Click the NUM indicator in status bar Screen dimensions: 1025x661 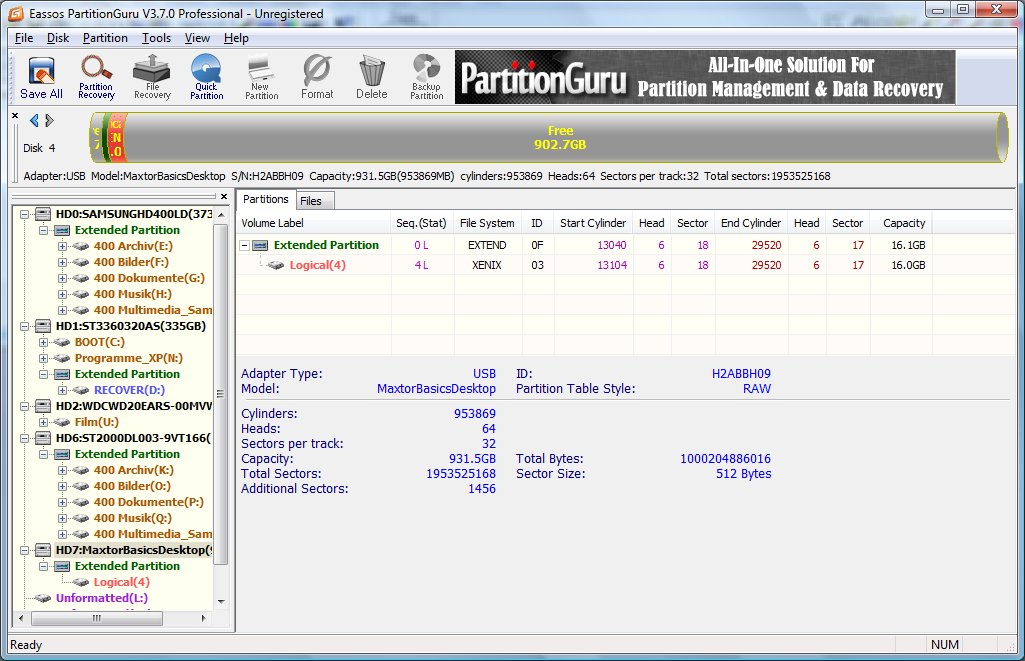pos(945,645)
